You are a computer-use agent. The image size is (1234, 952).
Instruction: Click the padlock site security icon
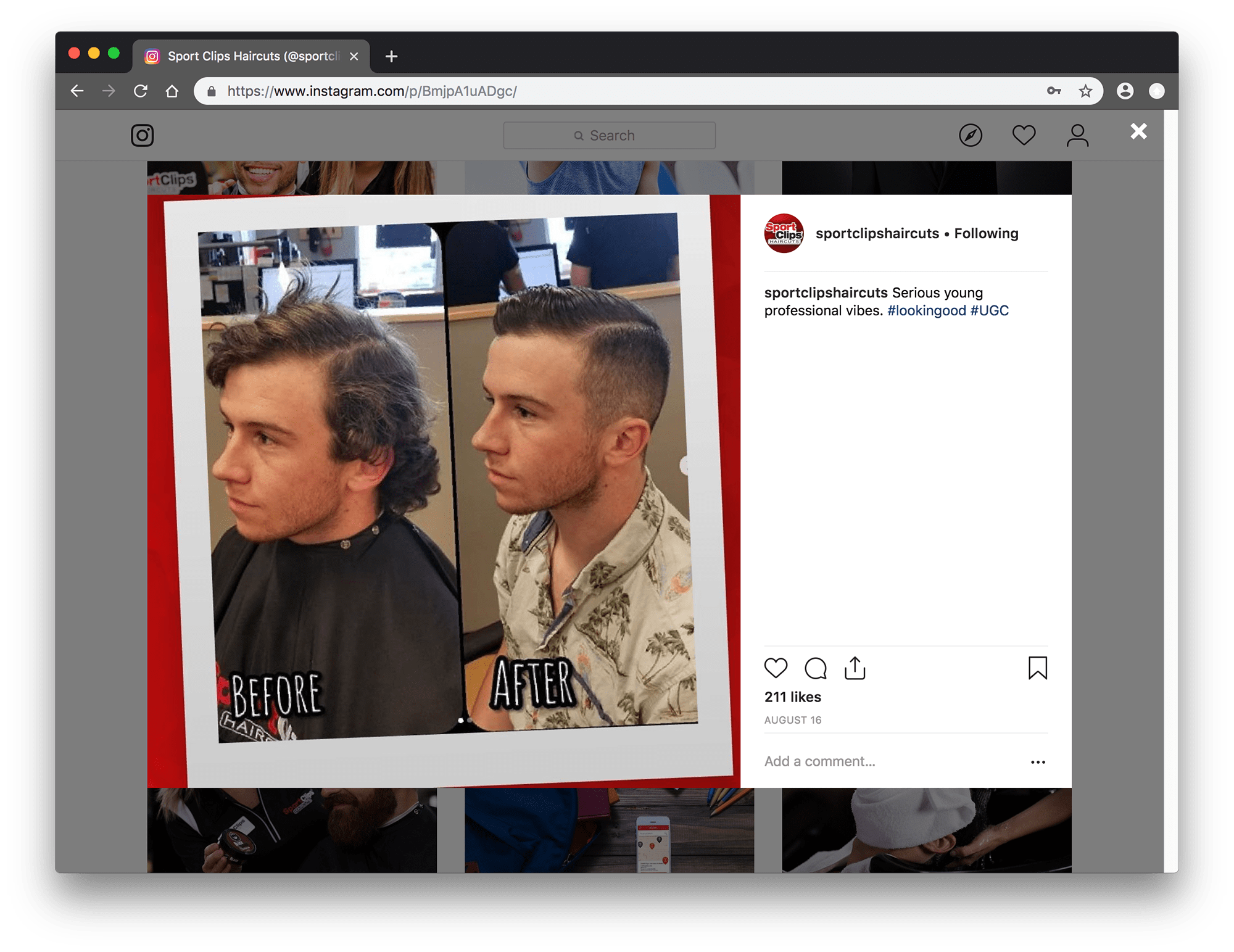pos(212,91)
